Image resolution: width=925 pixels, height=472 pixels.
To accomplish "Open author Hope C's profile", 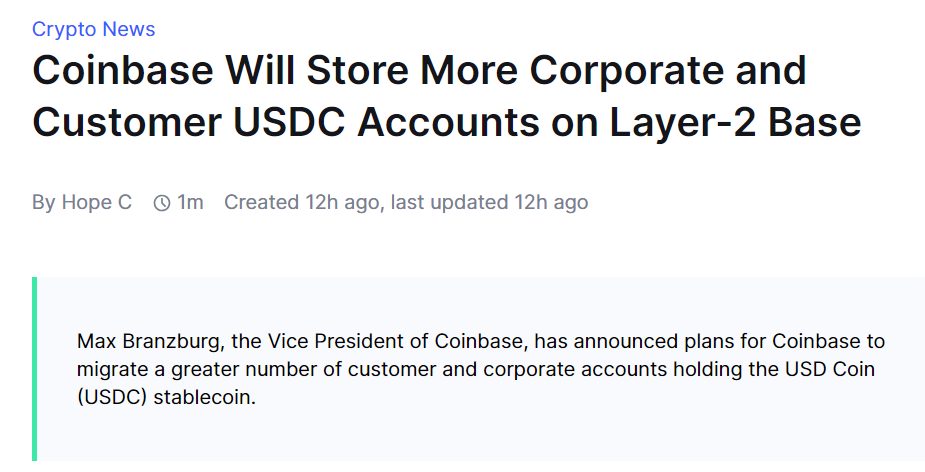I will 96,202.
